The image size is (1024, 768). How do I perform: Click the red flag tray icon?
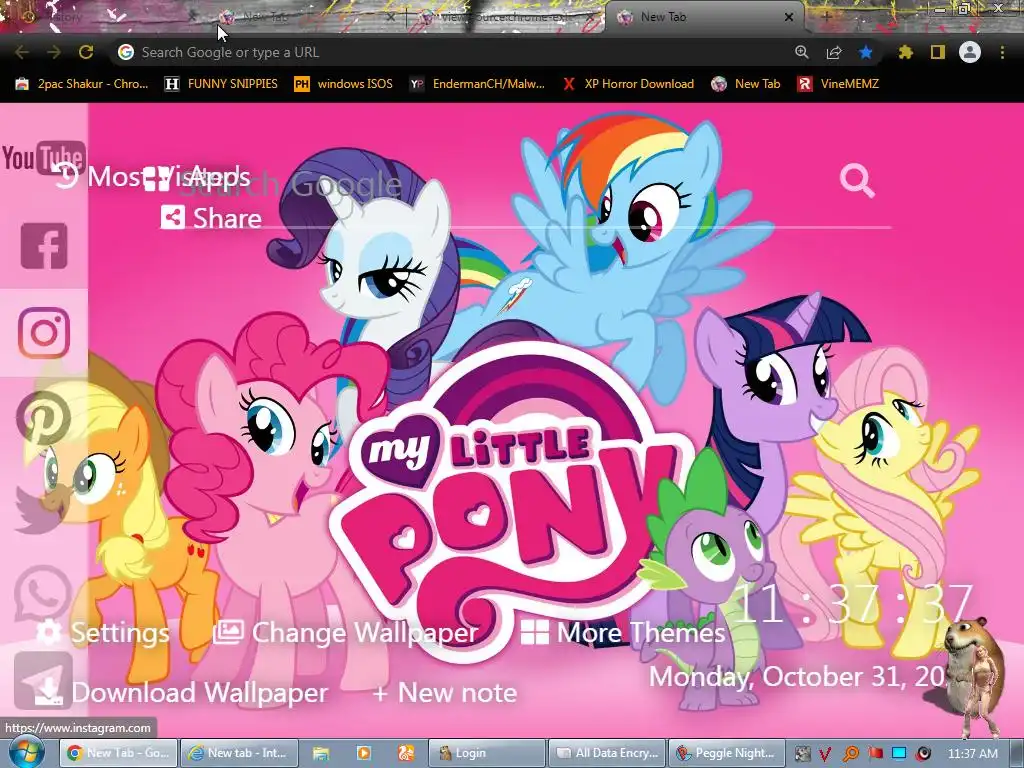click(x=876, y=753)
